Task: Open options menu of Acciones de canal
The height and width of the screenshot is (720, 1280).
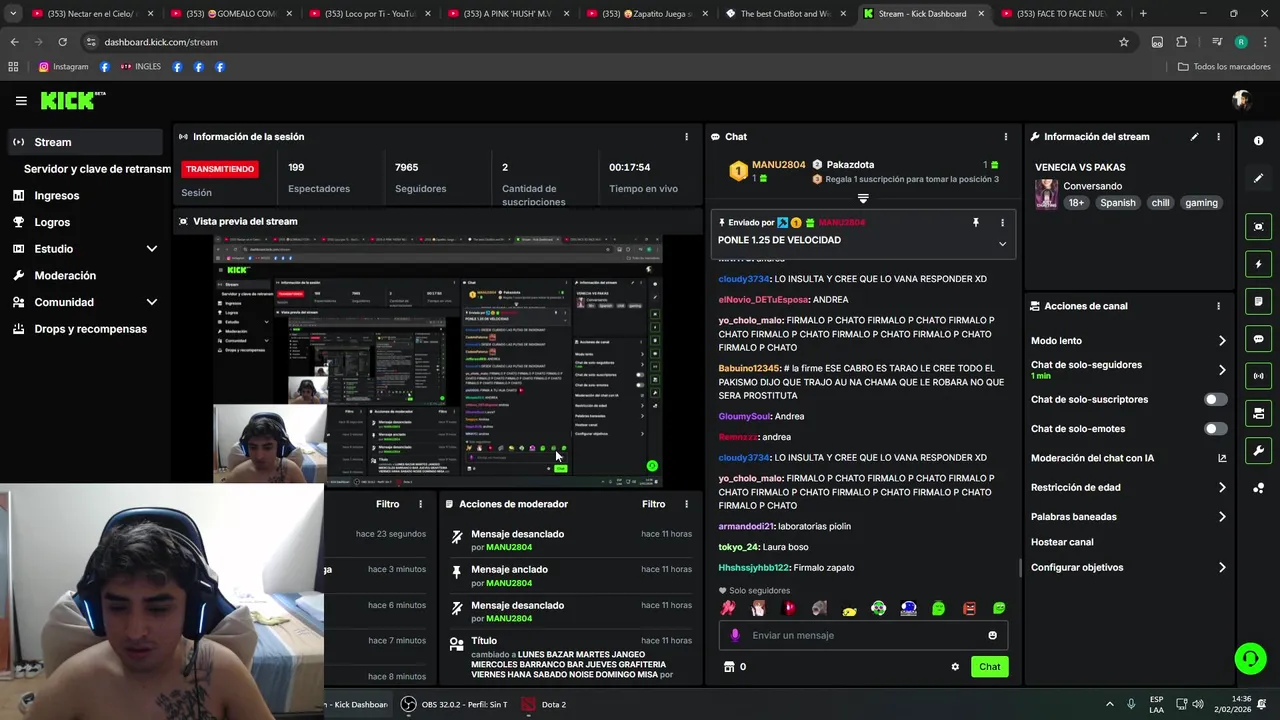Action: (1218, 306)
